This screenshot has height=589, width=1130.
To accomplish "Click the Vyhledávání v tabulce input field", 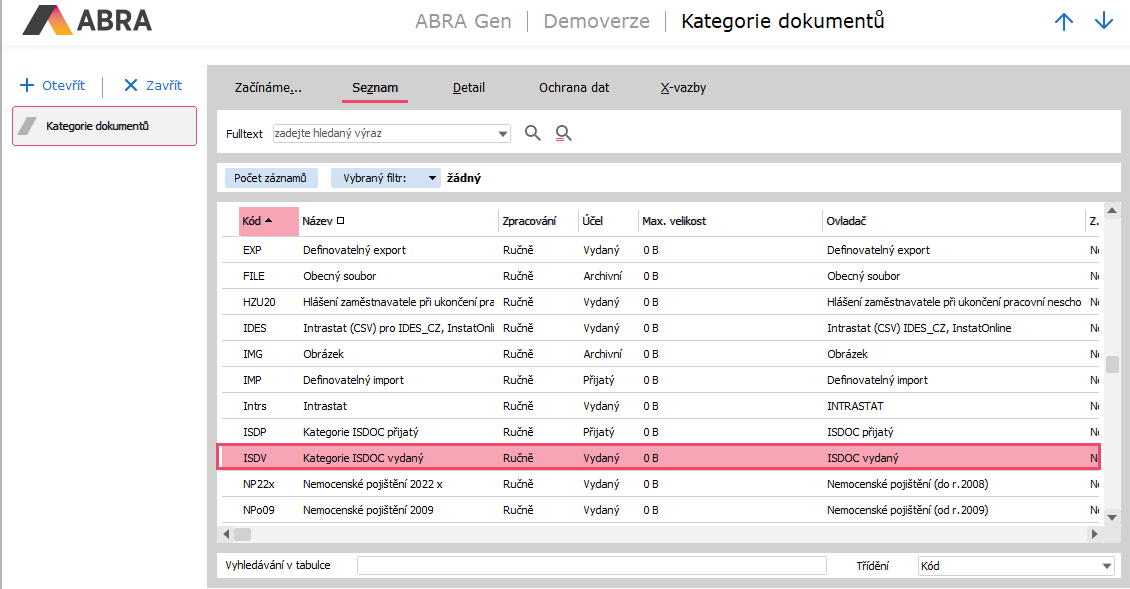I will tap(592, 566).
